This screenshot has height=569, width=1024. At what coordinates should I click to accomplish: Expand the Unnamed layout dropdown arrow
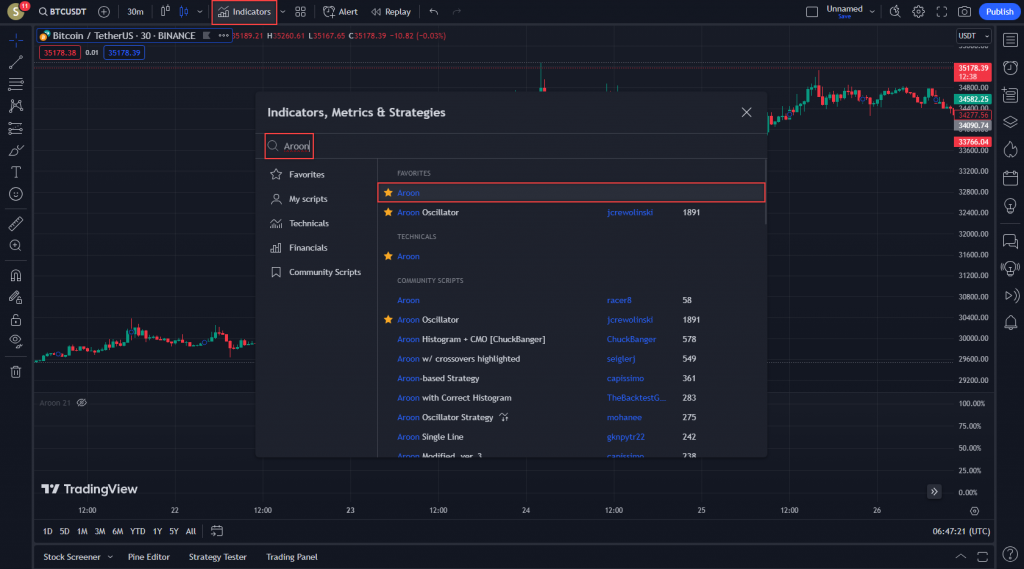coord(872,12)
